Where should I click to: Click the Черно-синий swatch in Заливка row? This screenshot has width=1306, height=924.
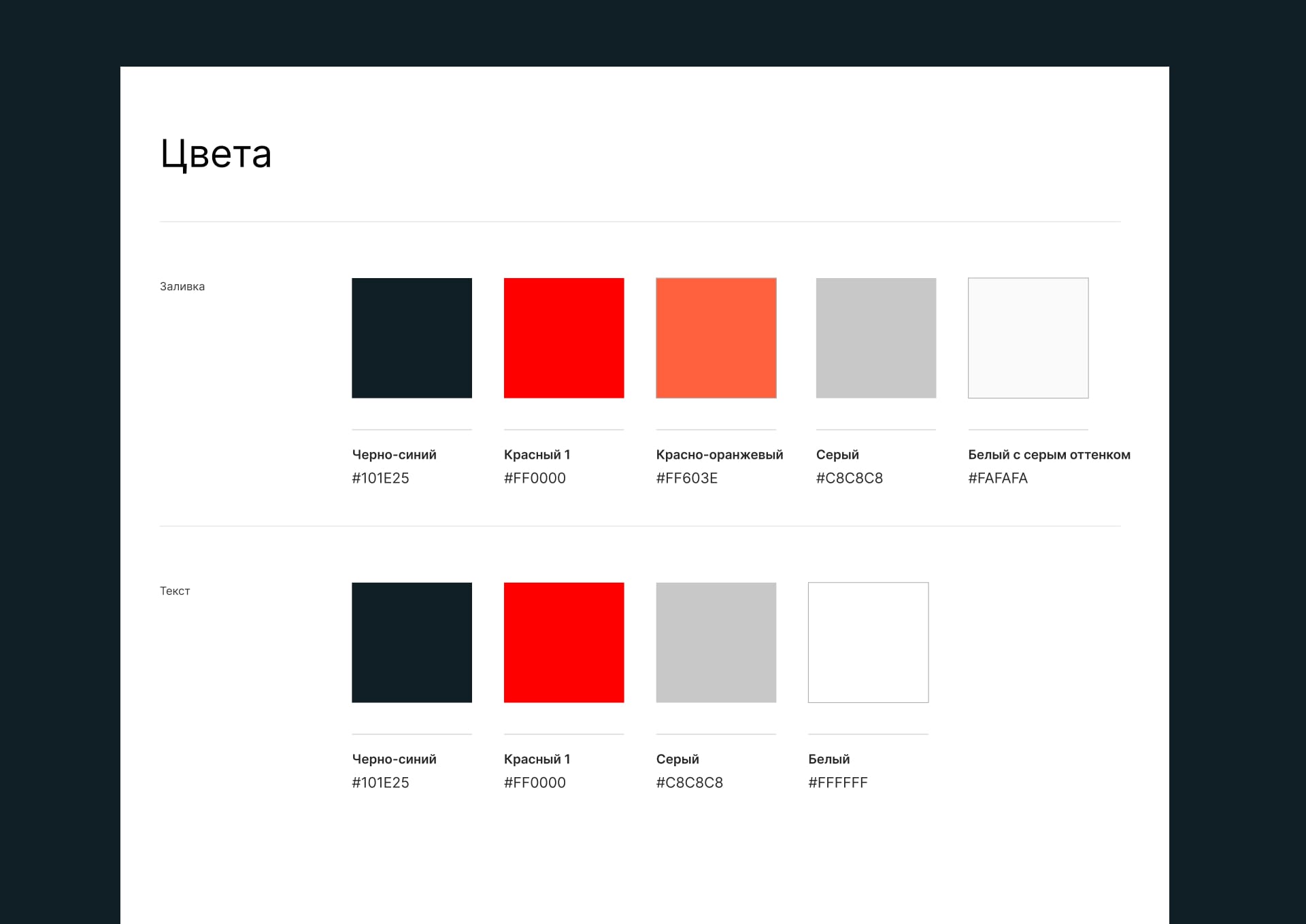point(412,338)
